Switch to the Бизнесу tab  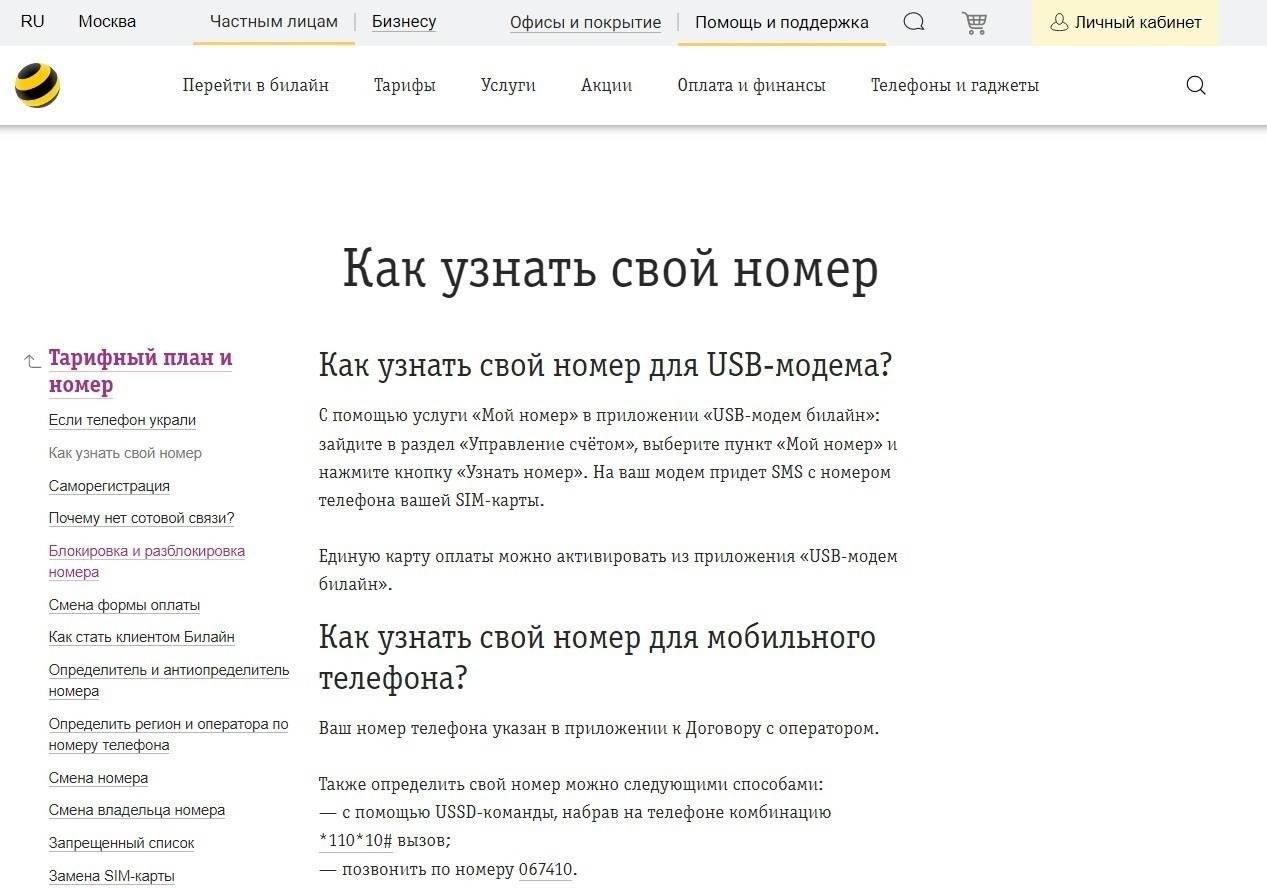403,21
